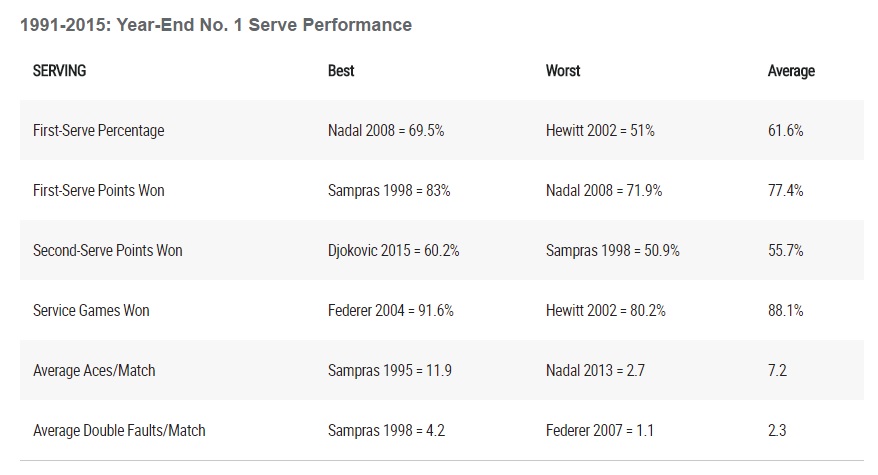Select the Best column header

coord(341,71)
